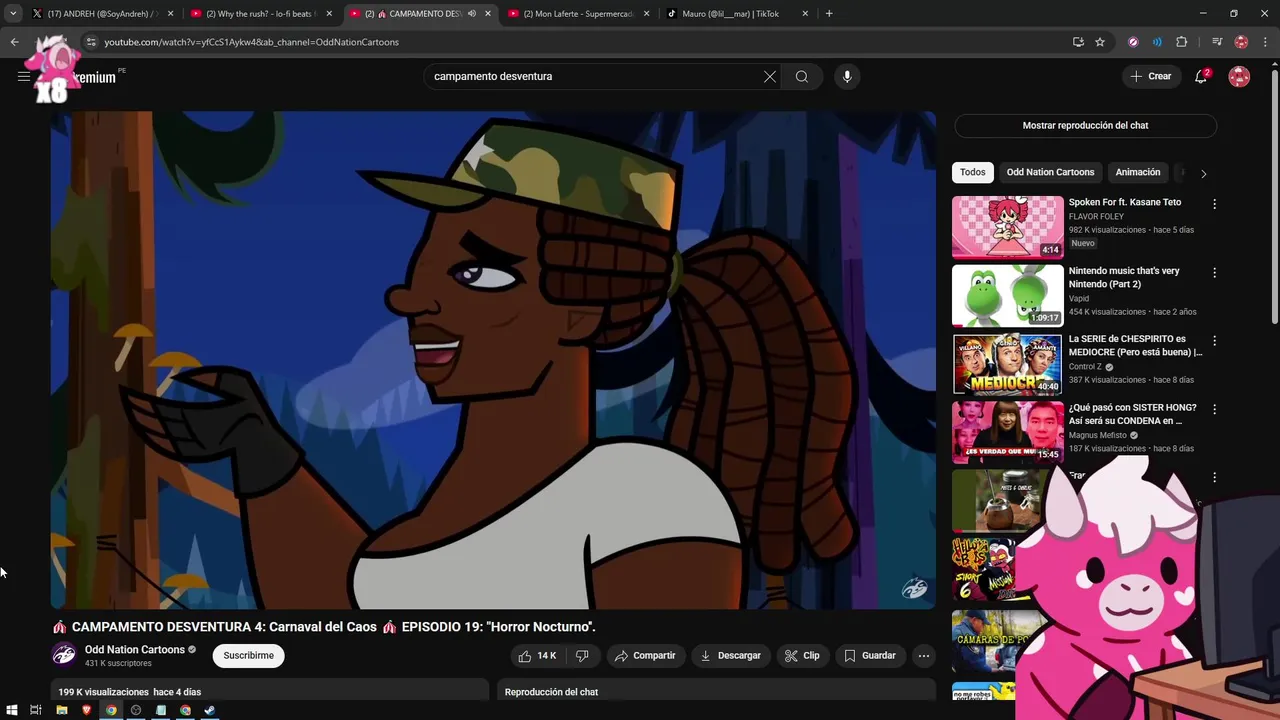Open the YouTube hamburger guide menu
Screen dimensions: 1280x720
(x=23, y=76)
